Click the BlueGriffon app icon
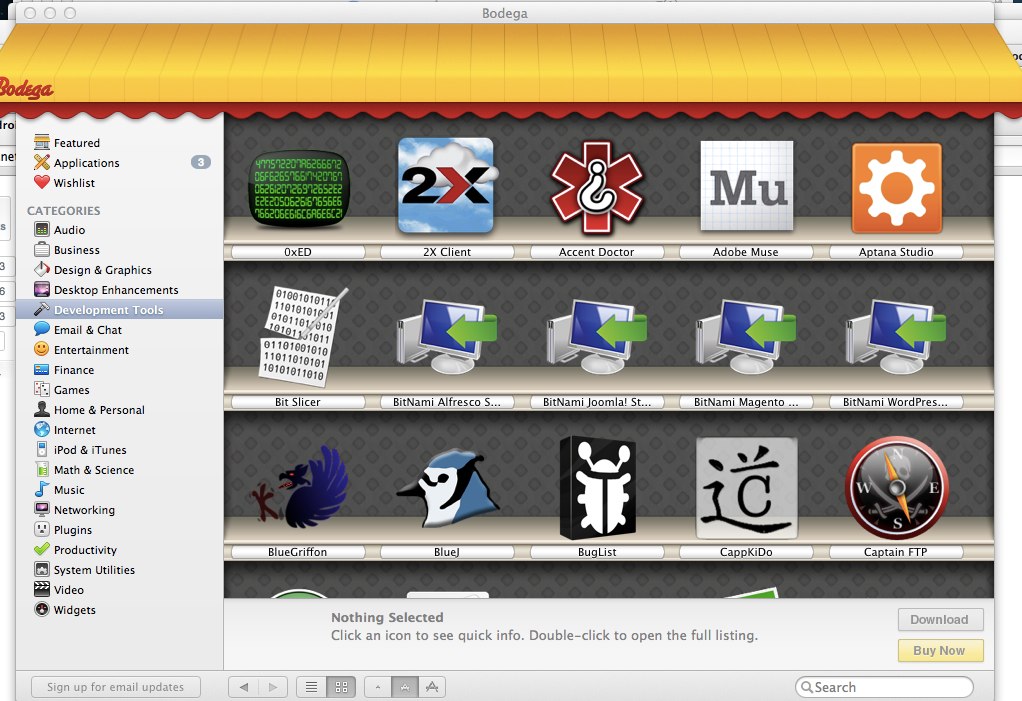1022x701 pixels. pos(299,487)
